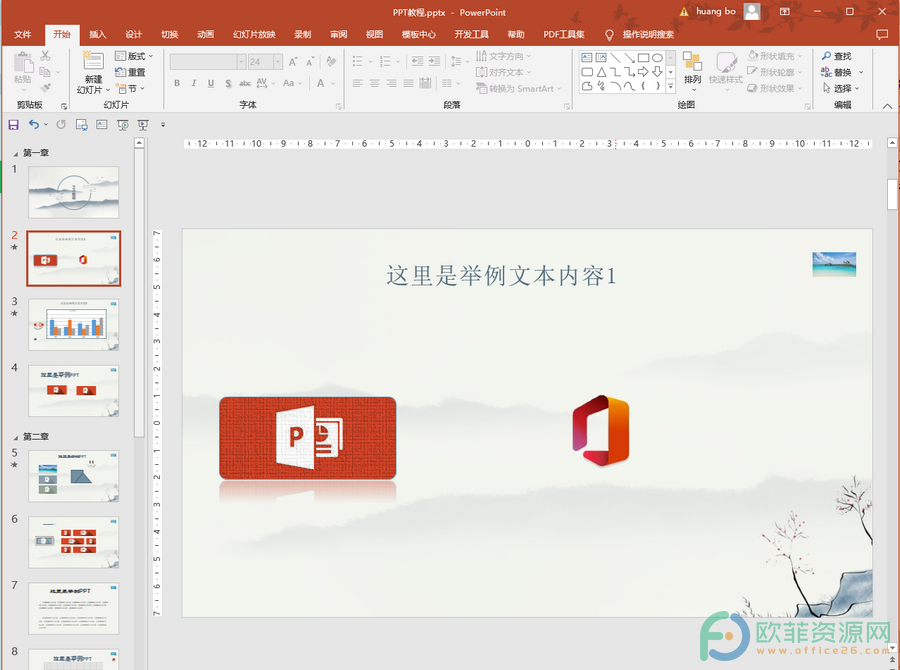The height and width of the screenshot is (670, 900).
Task: Click the Arrange (排列) button
Action: pos(693,72)
